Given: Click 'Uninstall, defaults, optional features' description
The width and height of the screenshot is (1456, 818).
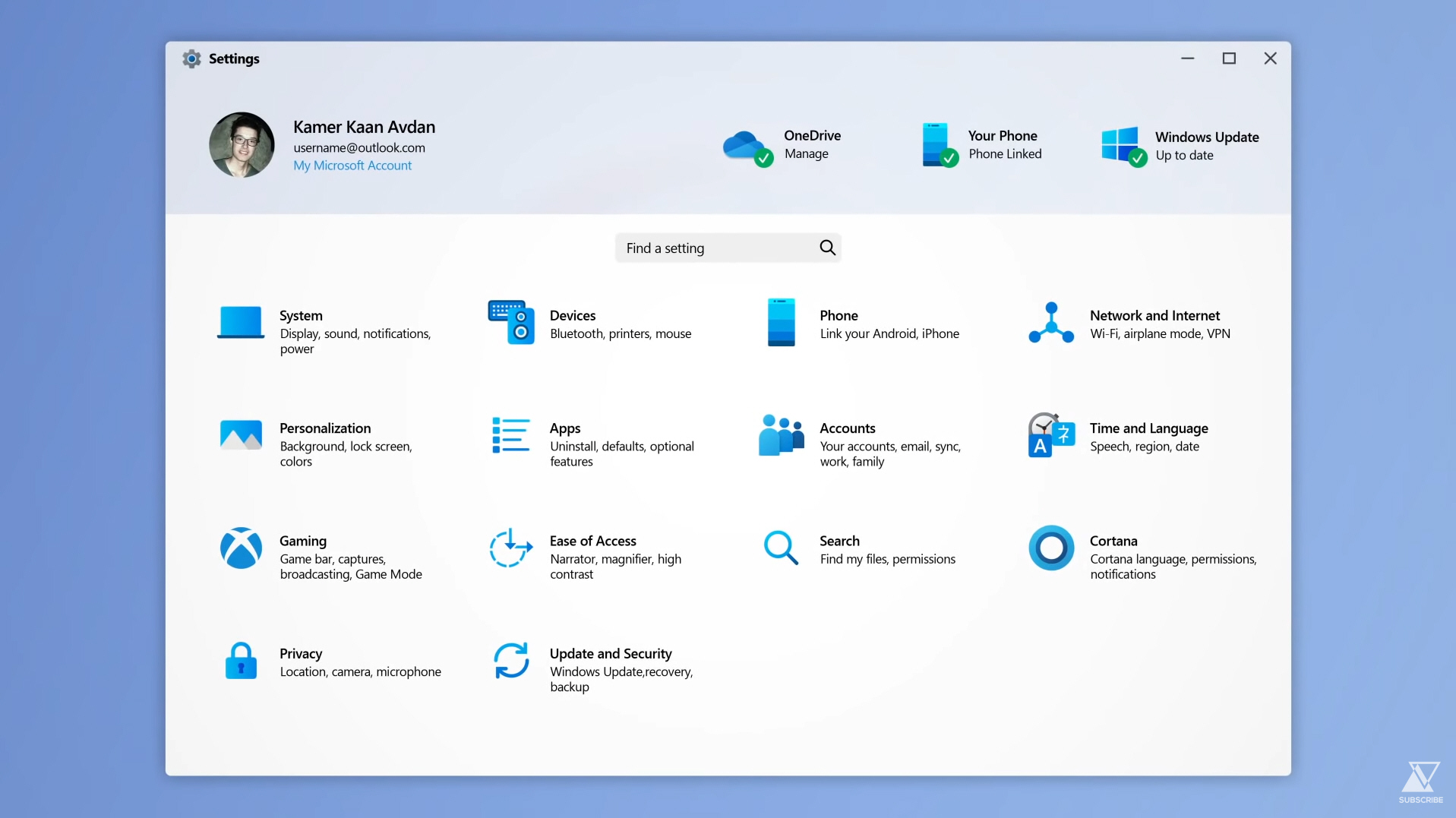Looking at the screenshot, I should pos(622,454).
